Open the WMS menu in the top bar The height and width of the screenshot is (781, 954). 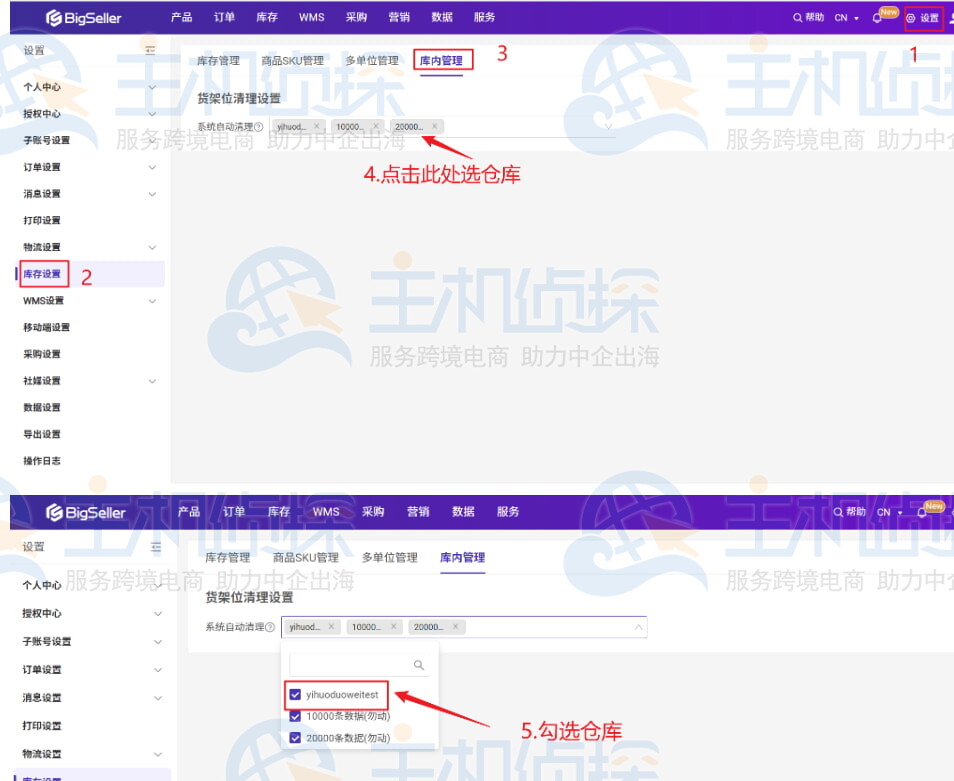tap(311, 16)
